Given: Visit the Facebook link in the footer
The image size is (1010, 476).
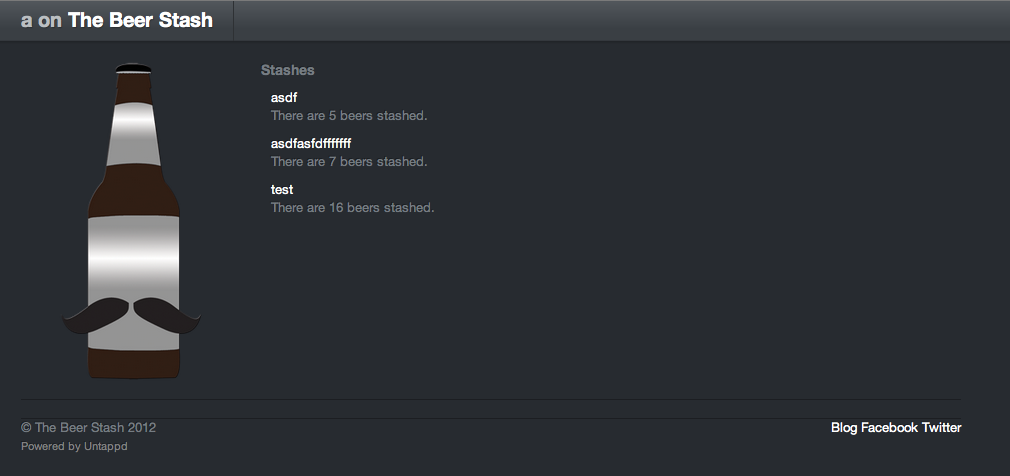Looking at the screenshot, I should 889,428.
